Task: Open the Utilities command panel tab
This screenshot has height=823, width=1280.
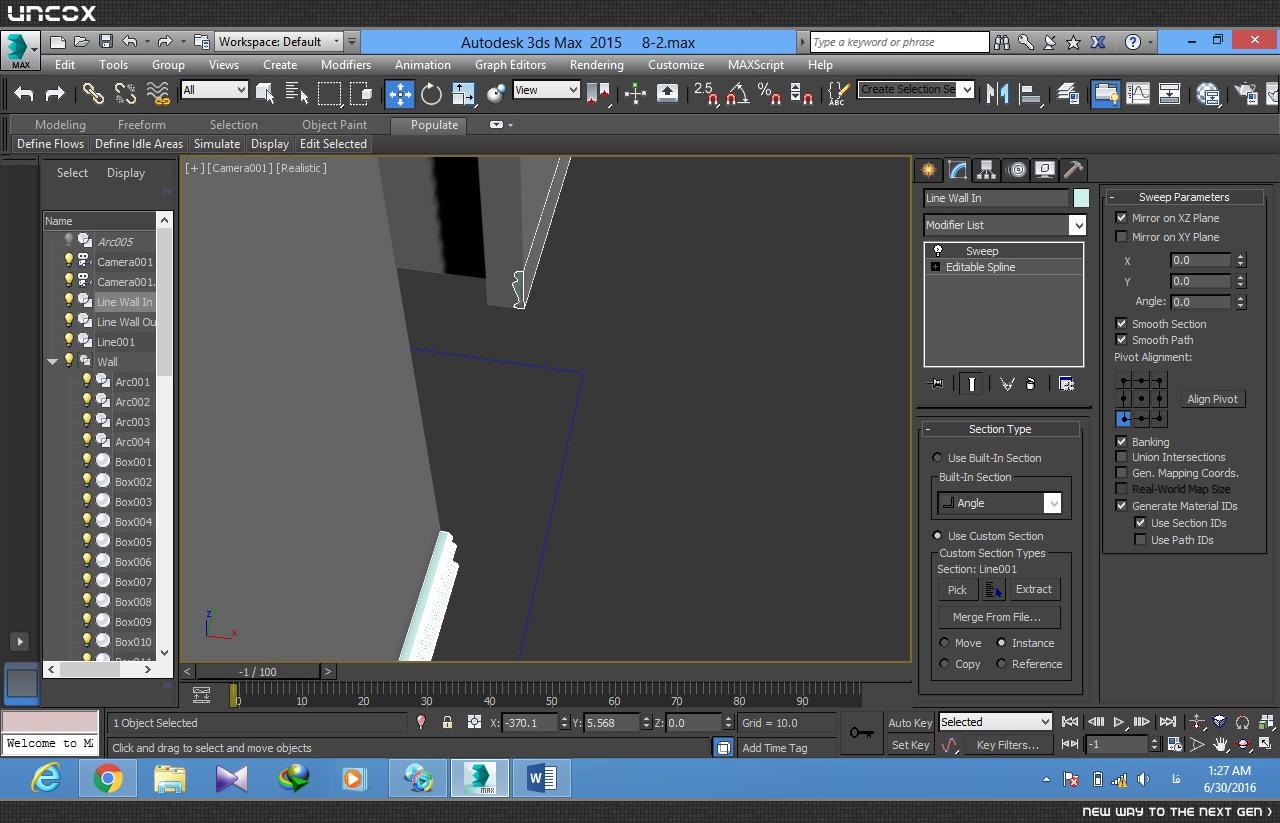Action: click(1073, 169)
